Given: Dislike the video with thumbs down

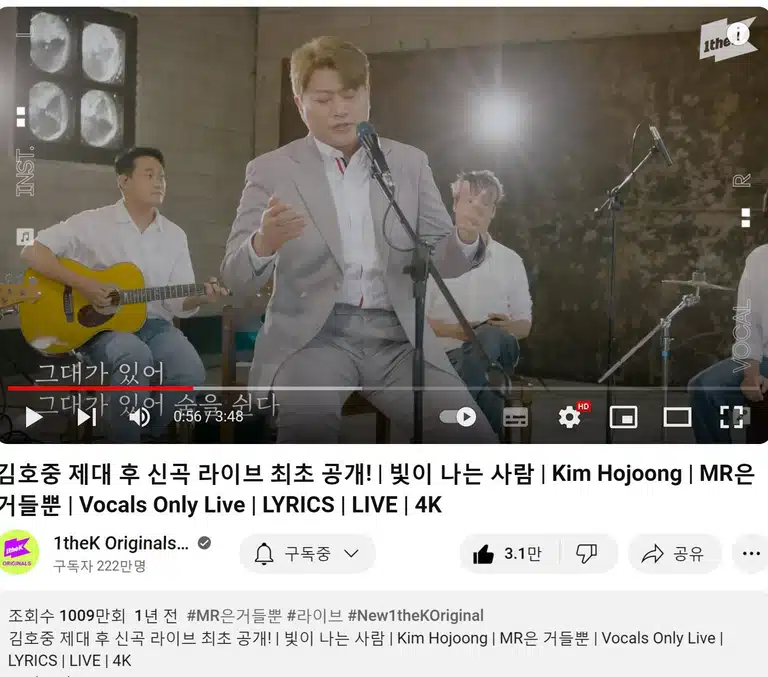Looking at the screenshot, I should click(x=587, y=554).
